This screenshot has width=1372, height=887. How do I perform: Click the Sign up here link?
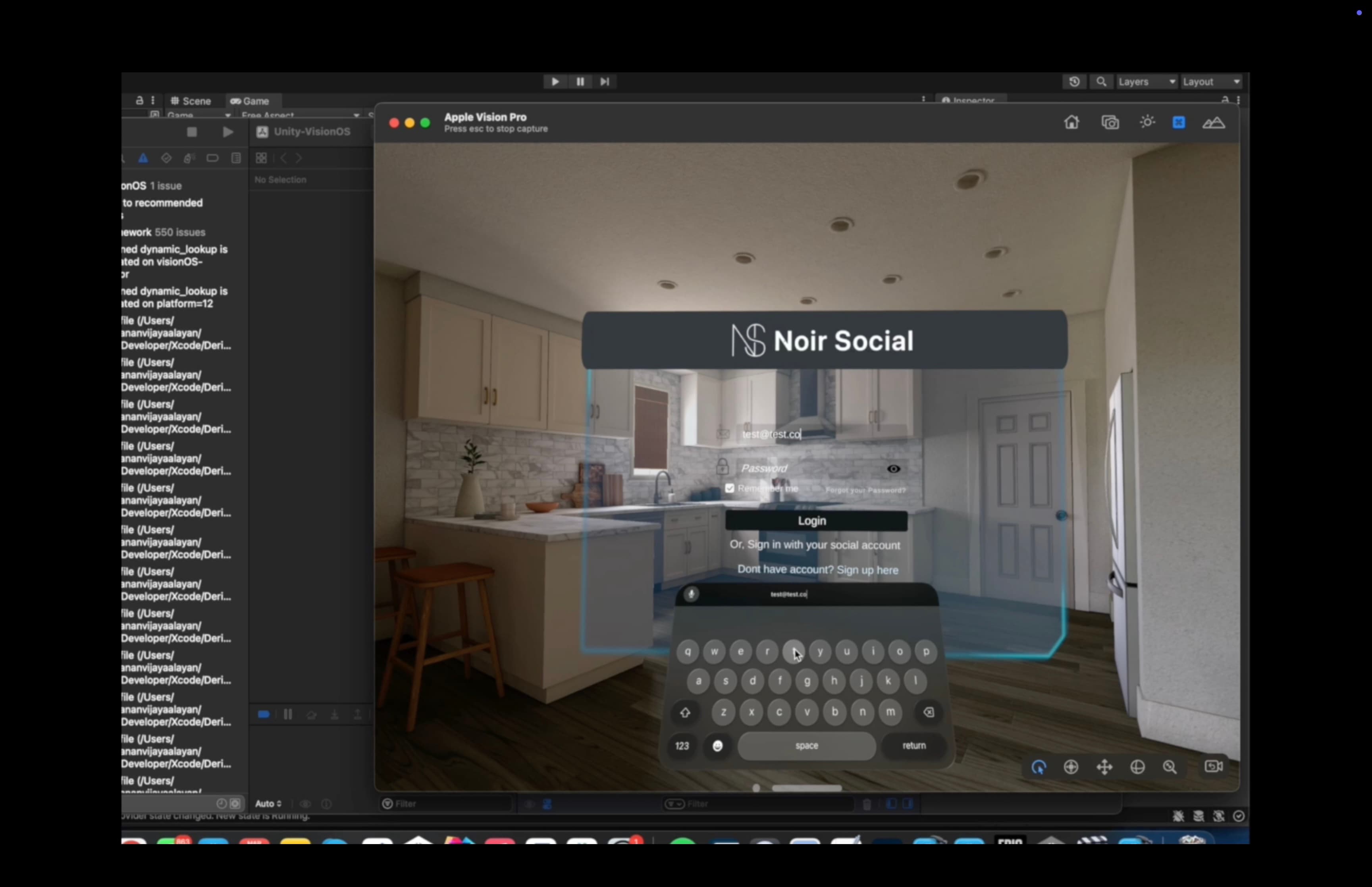tap(867, 570)
